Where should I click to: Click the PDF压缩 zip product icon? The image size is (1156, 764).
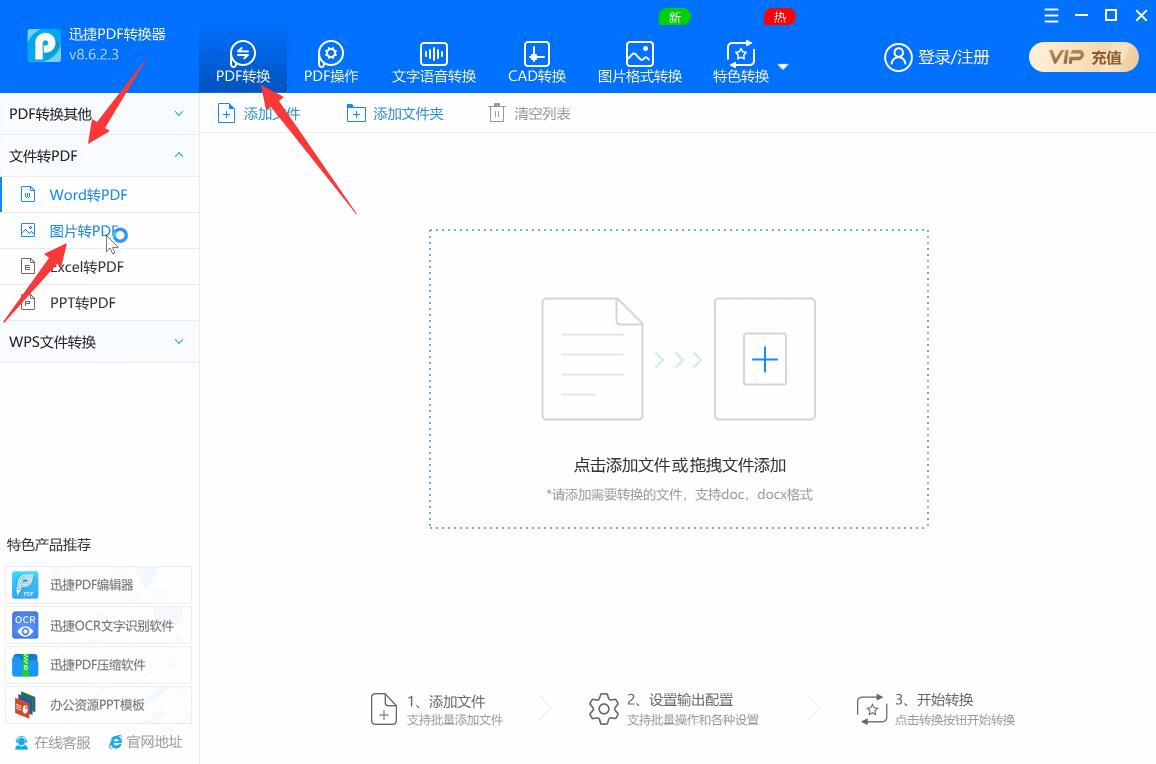(25, 665)
